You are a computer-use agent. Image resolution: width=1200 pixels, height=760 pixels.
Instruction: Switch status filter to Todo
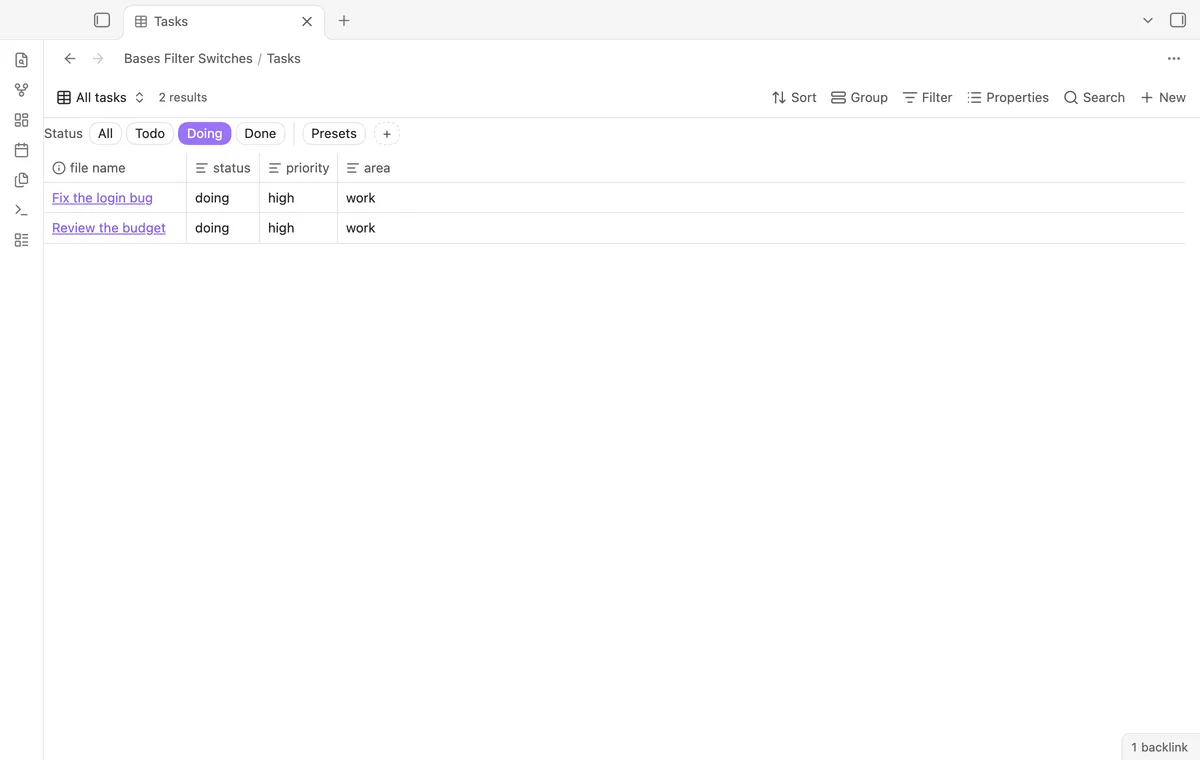pyautogui.click(x=150, y=133)
